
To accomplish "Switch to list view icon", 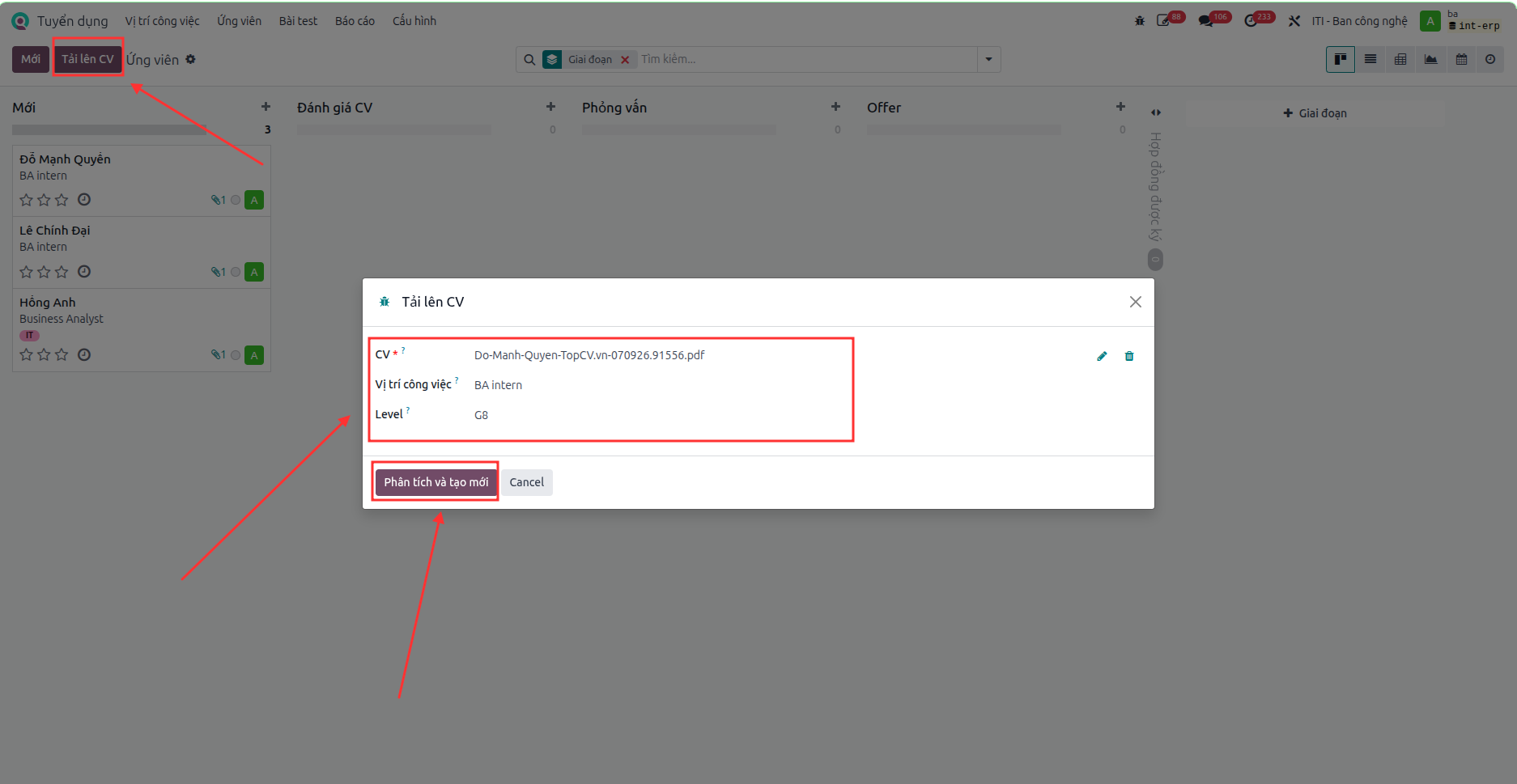I will coord(1370,59).
